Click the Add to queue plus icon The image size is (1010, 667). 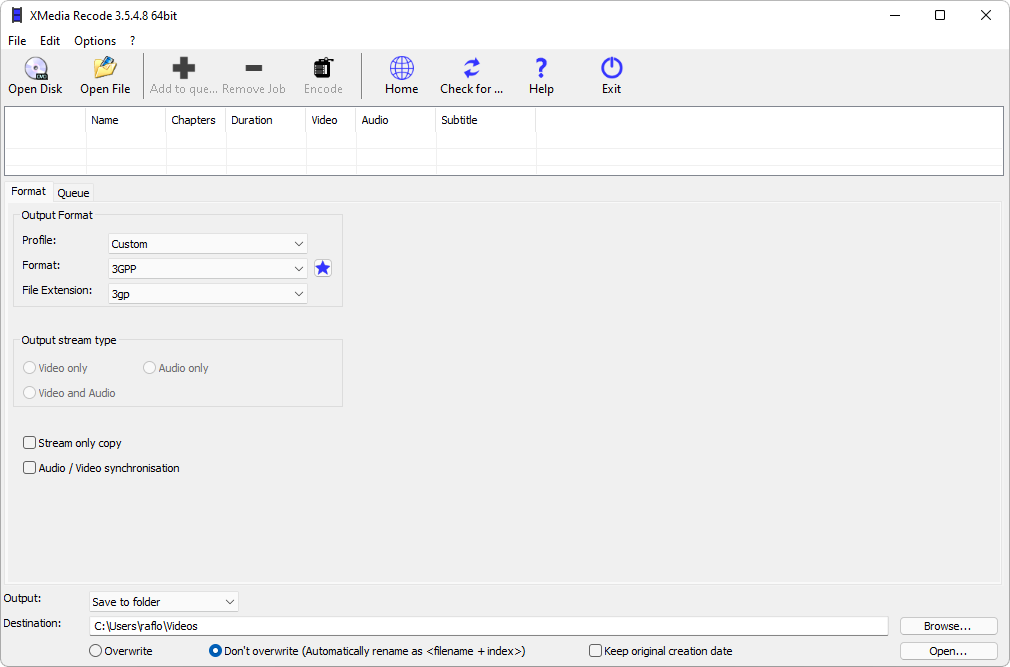[184, 68]
